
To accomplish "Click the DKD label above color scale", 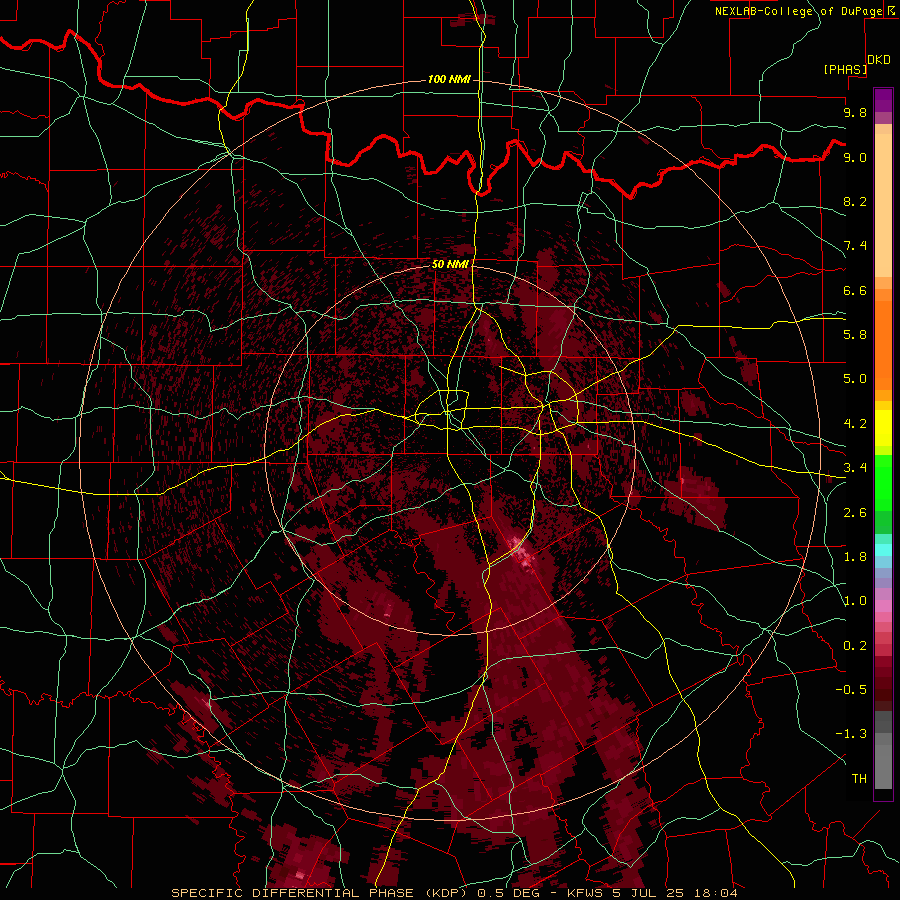I will (x=879, y=60).
